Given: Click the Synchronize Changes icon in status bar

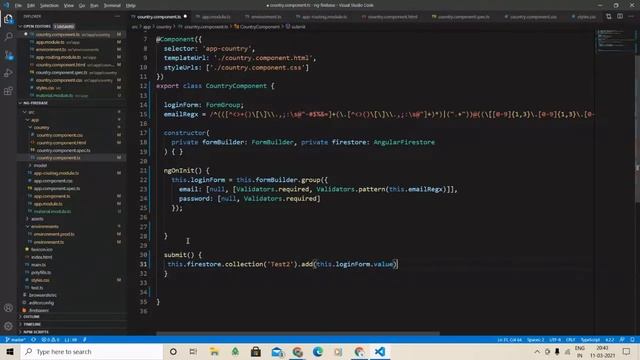Looking at the screenshot, I should click(x=33, y=340).
